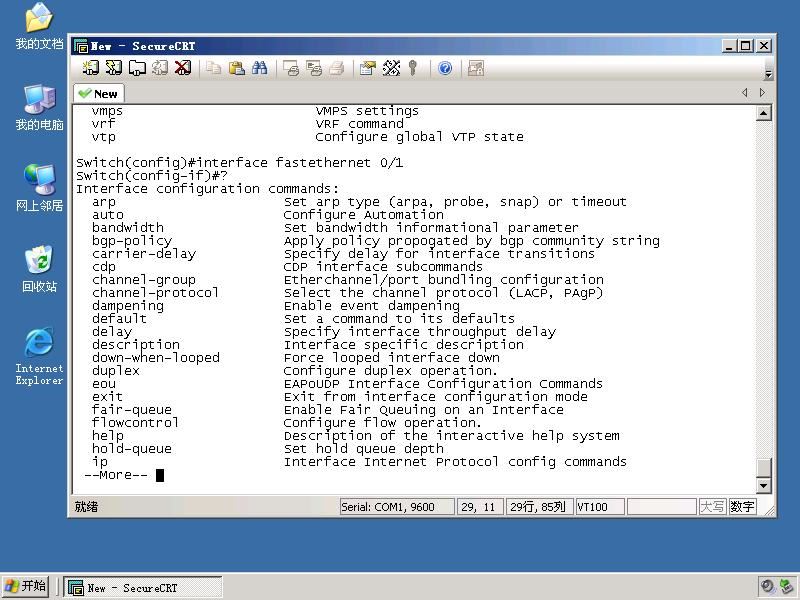Click the '29行, 85列' status field

point(540,507)
